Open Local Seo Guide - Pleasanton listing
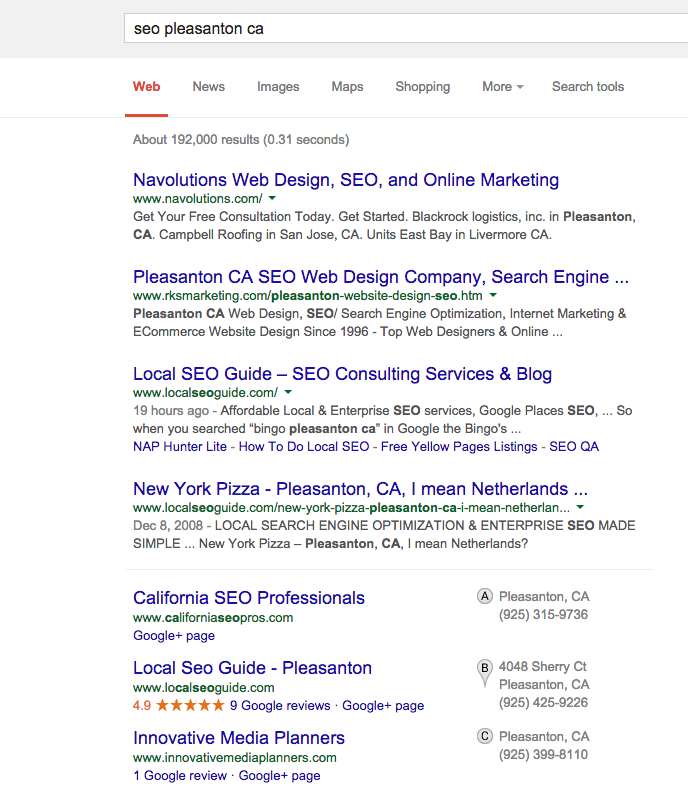Viewport: 688px width, 799px height. tap(252, 668)
